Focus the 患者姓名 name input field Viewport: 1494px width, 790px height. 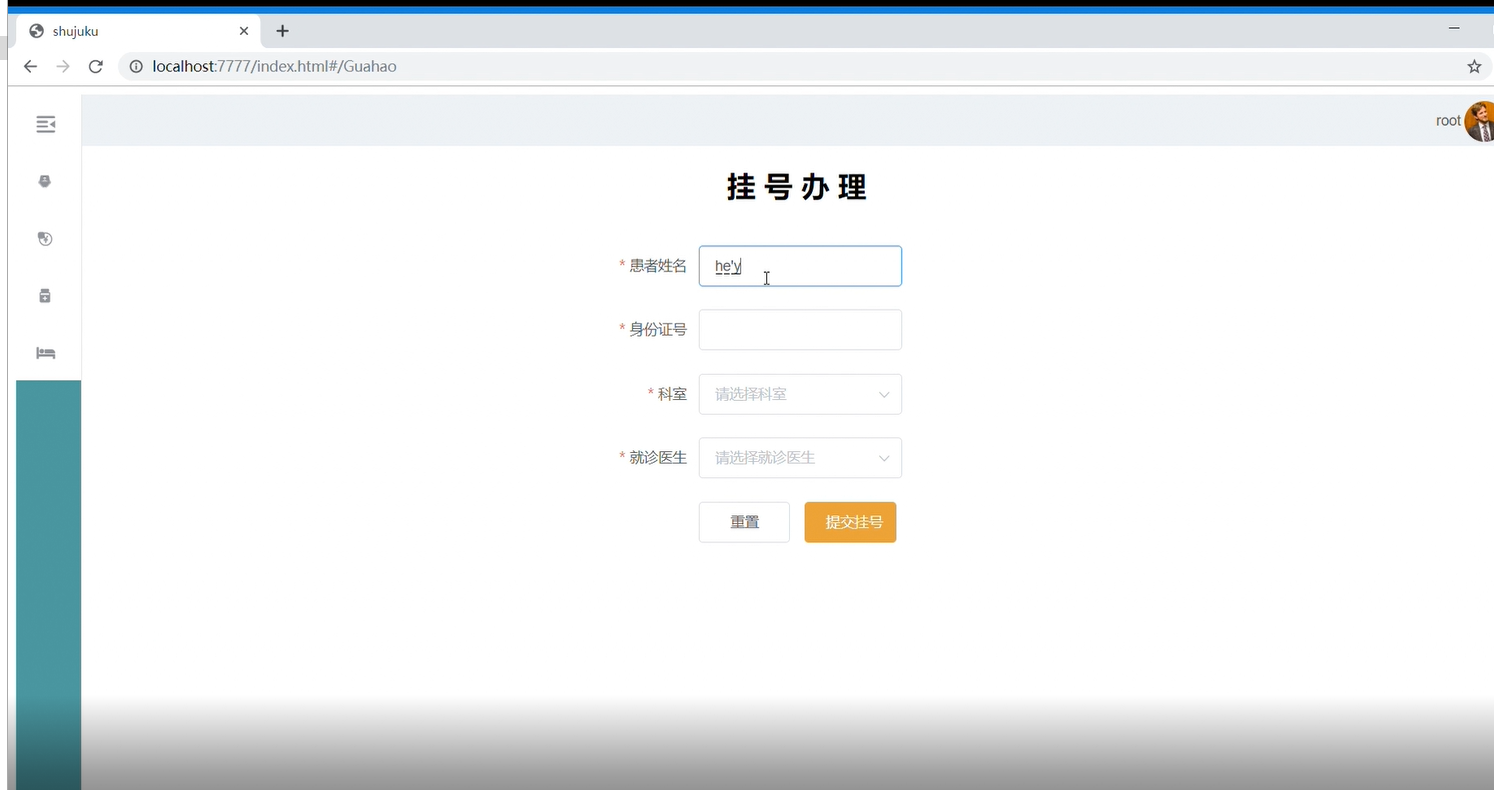[x=800, y=266]
